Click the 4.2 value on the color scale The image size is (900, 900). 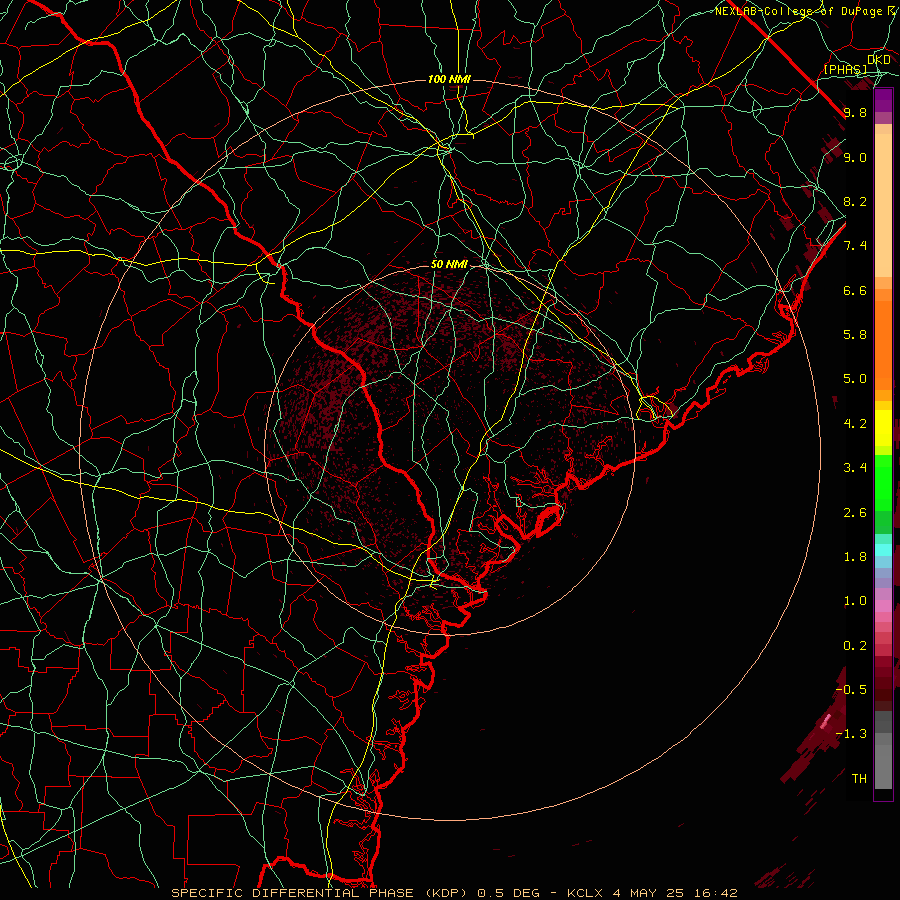pos(855,424)
